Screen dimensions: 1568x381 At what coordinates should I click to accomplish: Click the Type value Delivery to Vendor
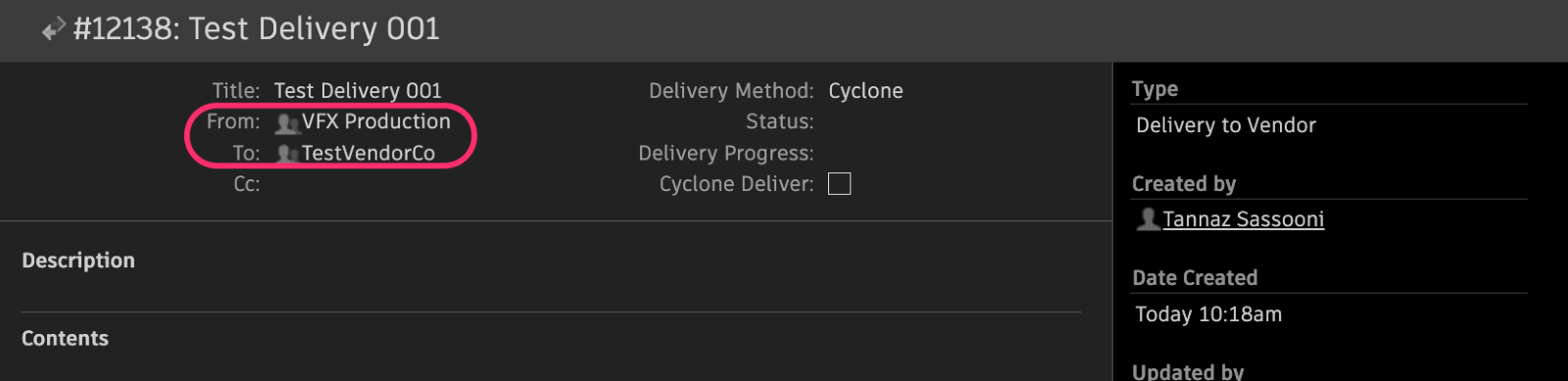pos(1226,125)
